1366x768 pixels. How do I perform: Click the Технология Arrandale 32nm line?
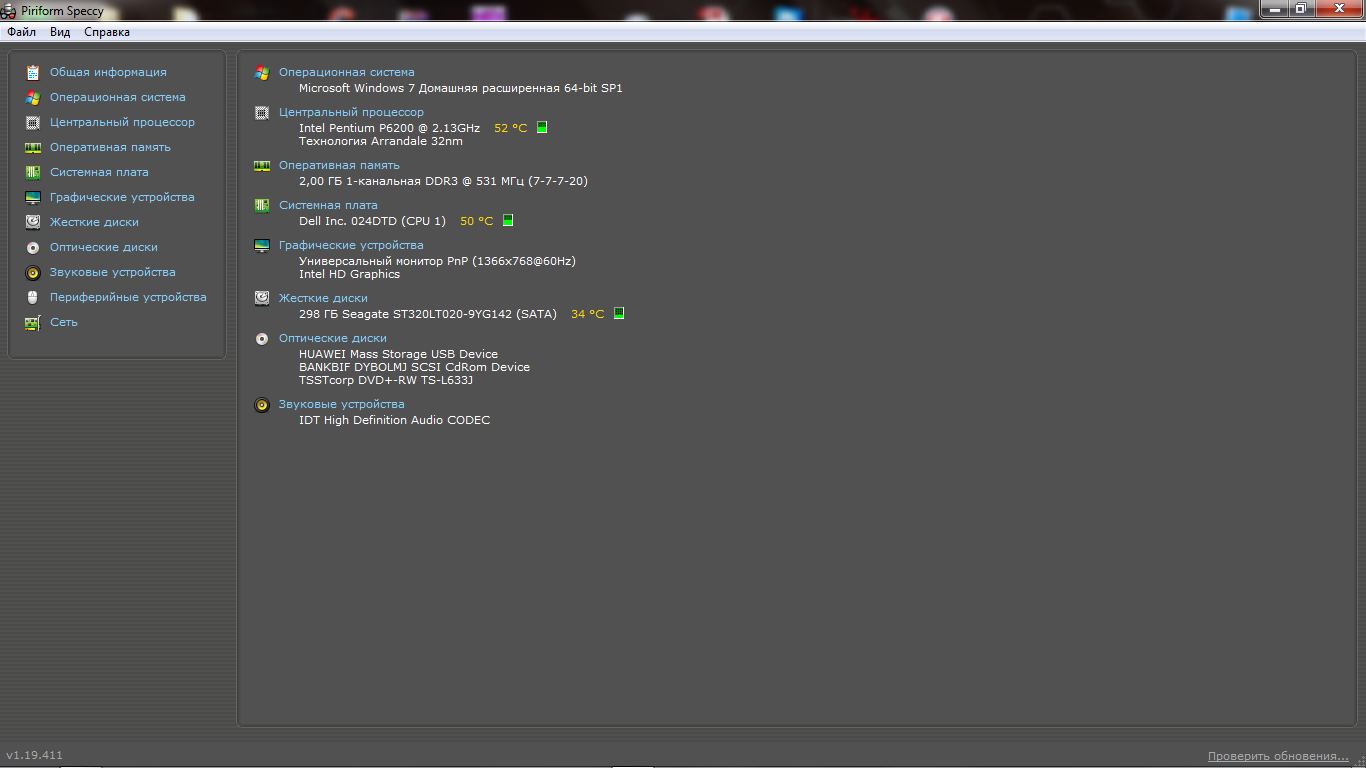pyautogui.click(x=381, y=141)
